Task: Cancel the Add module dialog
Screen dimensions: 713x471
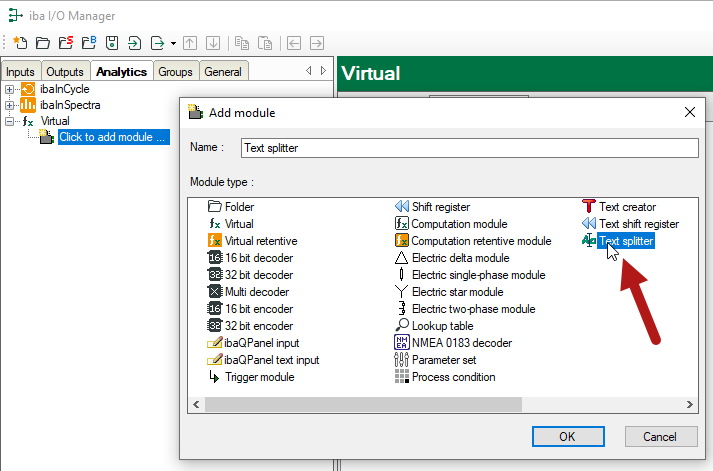Action: 660,436
